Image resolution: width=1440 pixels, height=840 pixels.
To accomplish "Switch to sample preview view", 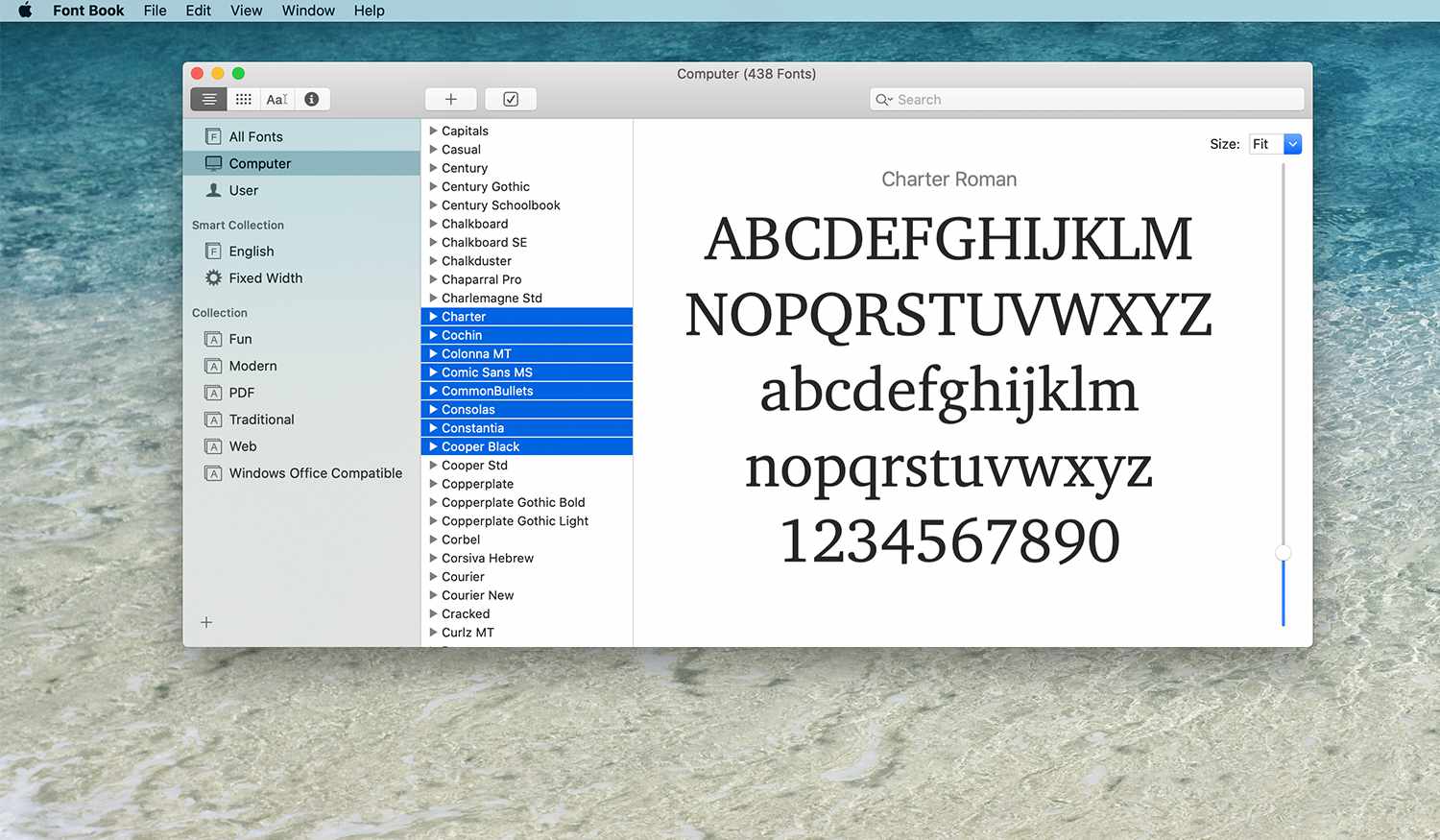I will [x=208, y=99].
